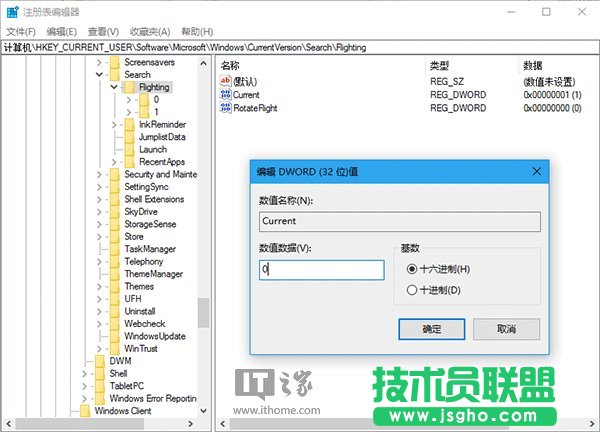Open the 收藏夹(A) menu
Screen dimensions: 600x432
pyautogui.click(x=150, y=32)
